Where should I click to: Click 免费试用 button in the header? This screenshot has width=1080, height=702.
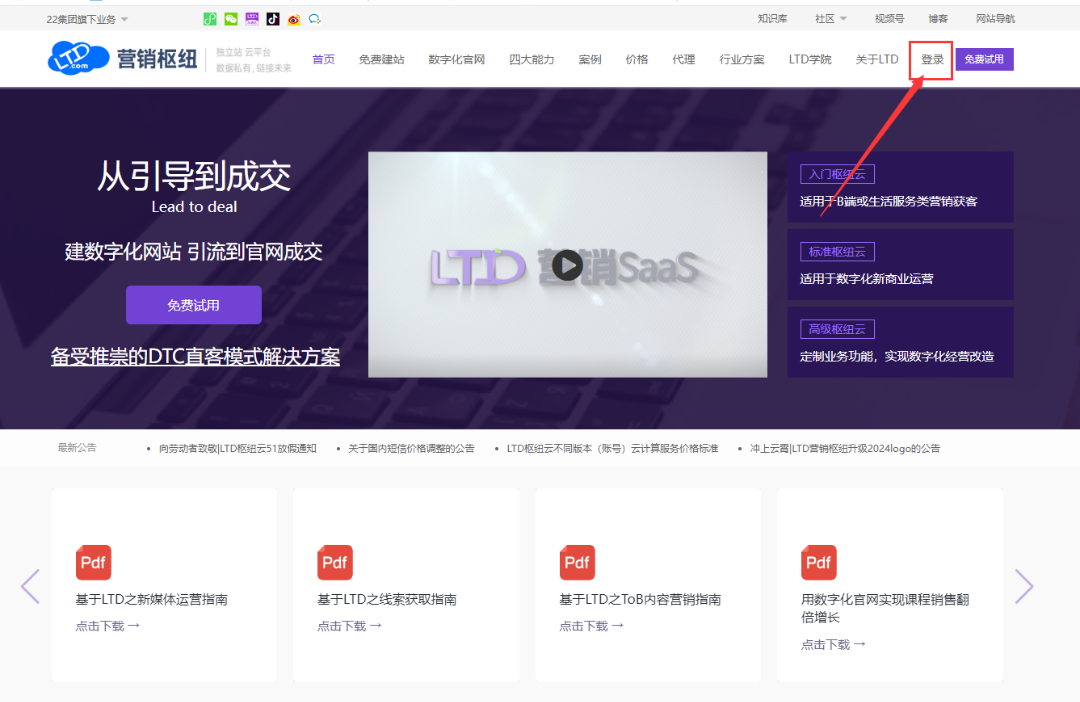point(984,59)
